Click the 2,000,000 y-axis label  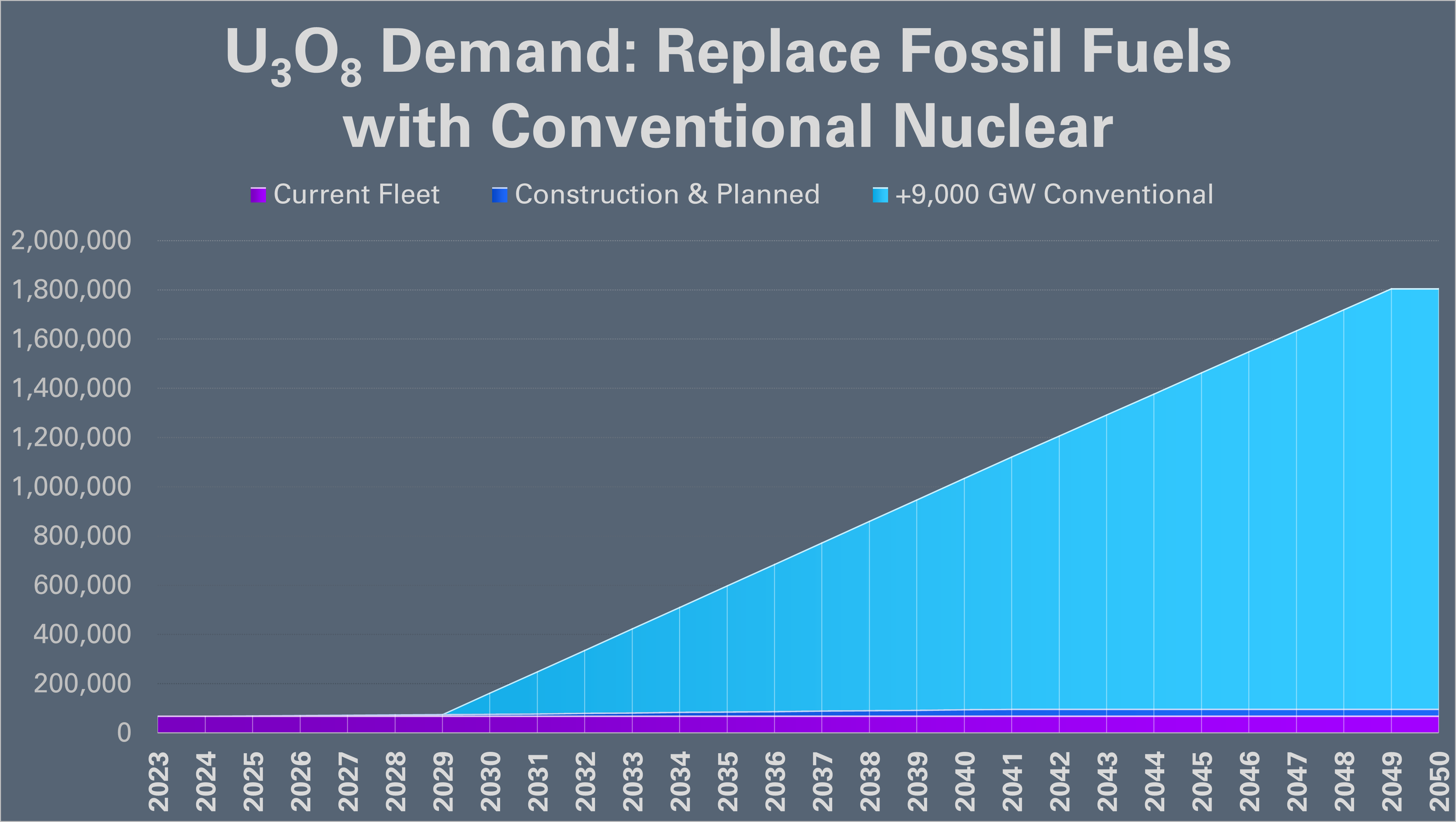pyautogui.click(x=71, y=241)
